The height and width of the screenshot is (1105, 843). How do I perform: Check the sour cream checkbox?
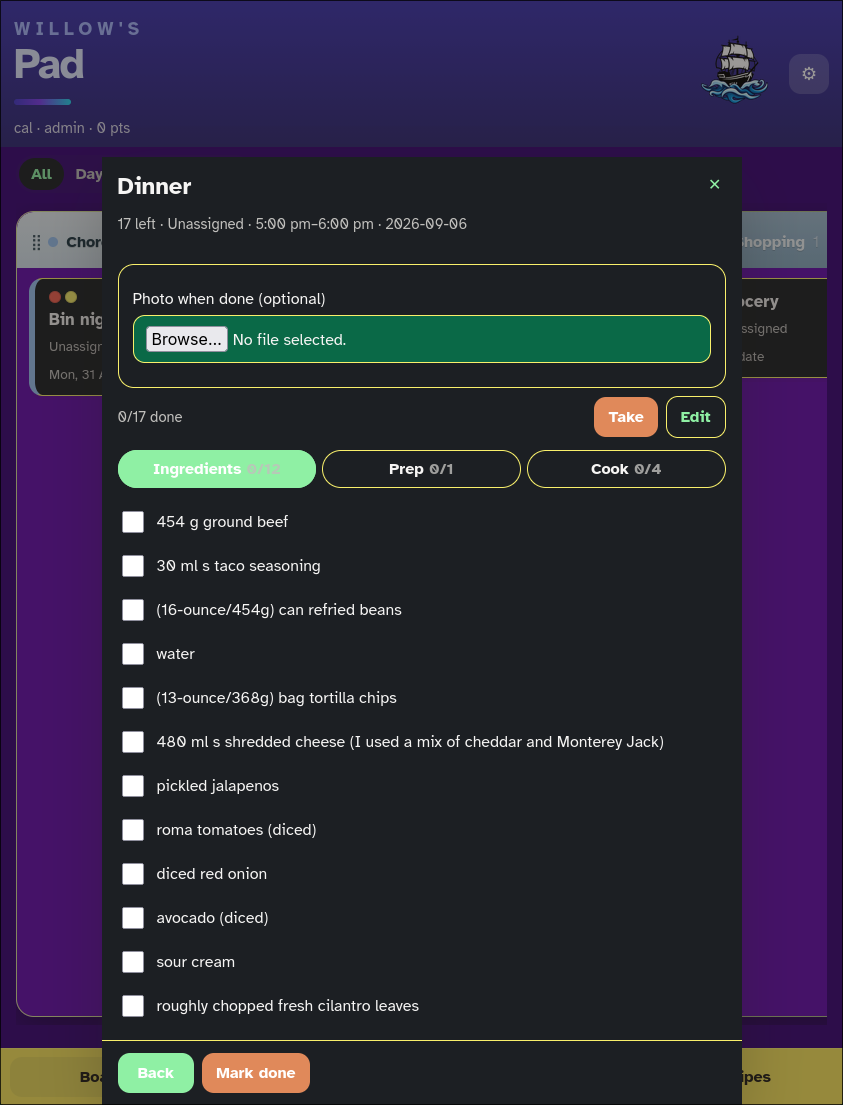[133, 962]
